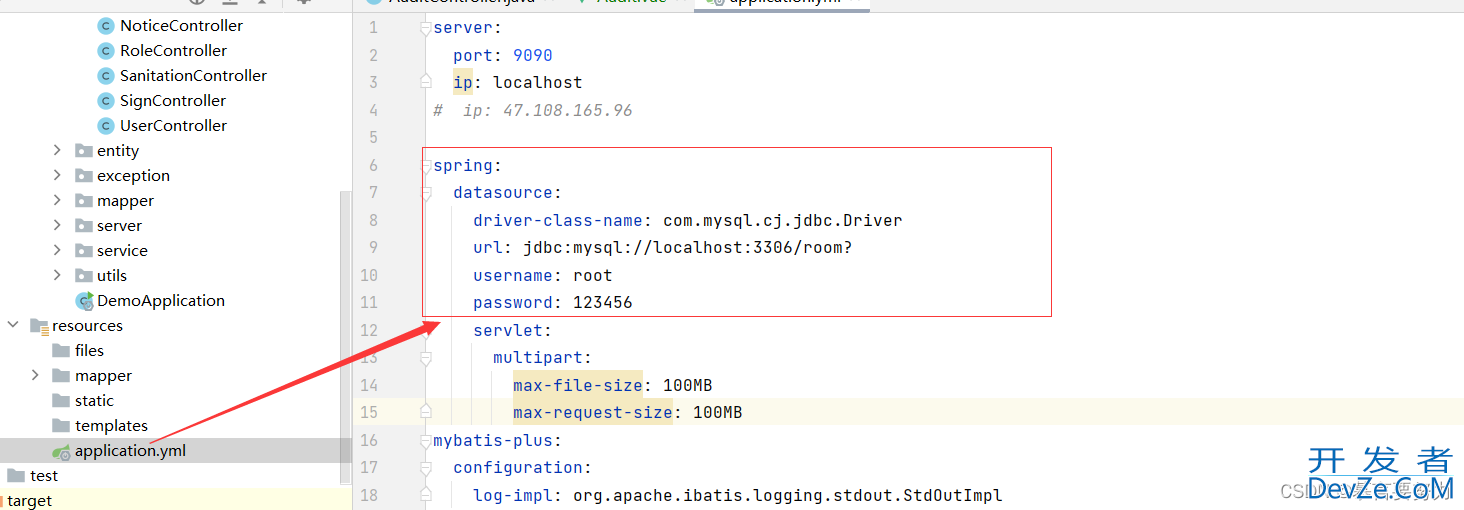Click the Spring config icon of application.yml
This screenshot has height=510, width=1464.
61,451
